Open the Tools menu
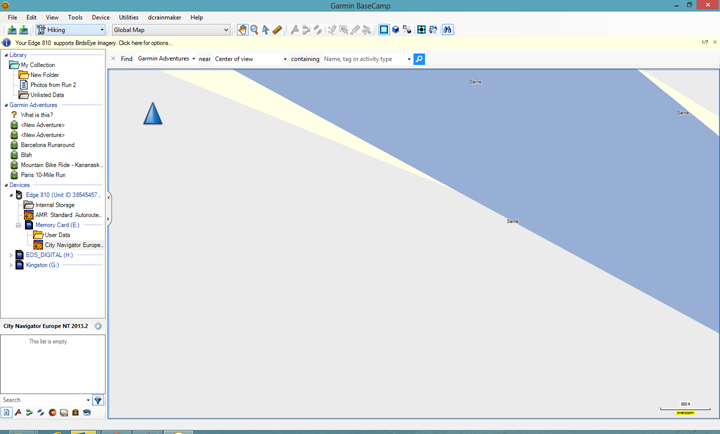The height and width of the screenshot is (434, 720). pyautogui.click(x=75, y=17)
